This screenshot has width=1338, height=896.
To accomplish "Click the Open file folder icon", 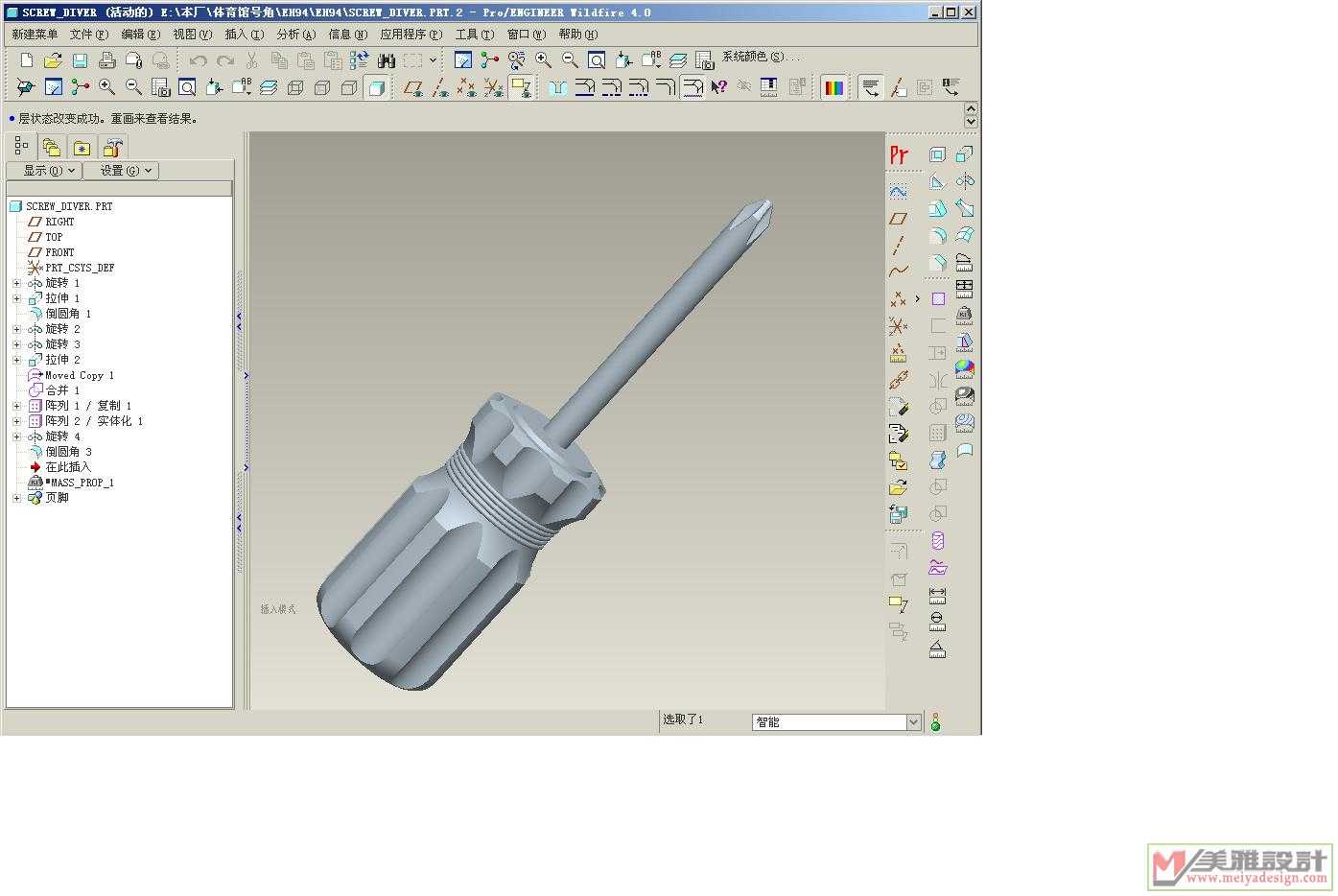I will 54,60.
